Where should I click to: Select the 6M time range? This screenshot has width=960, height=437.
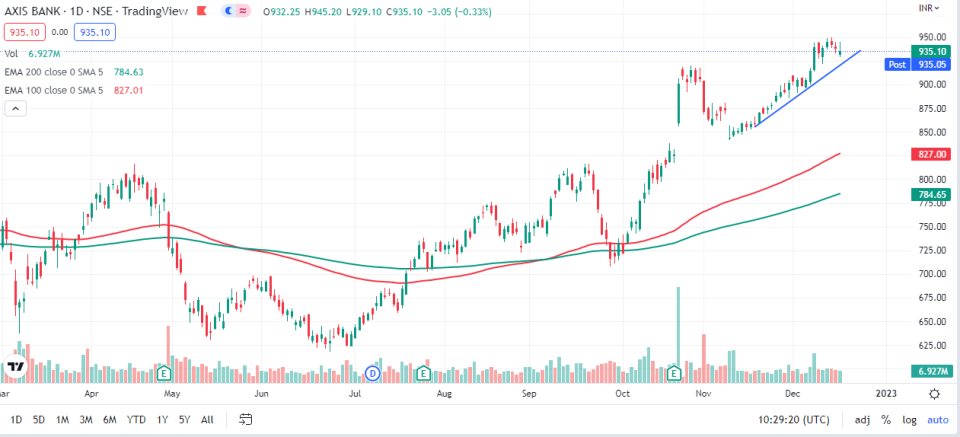click(110, 420)
